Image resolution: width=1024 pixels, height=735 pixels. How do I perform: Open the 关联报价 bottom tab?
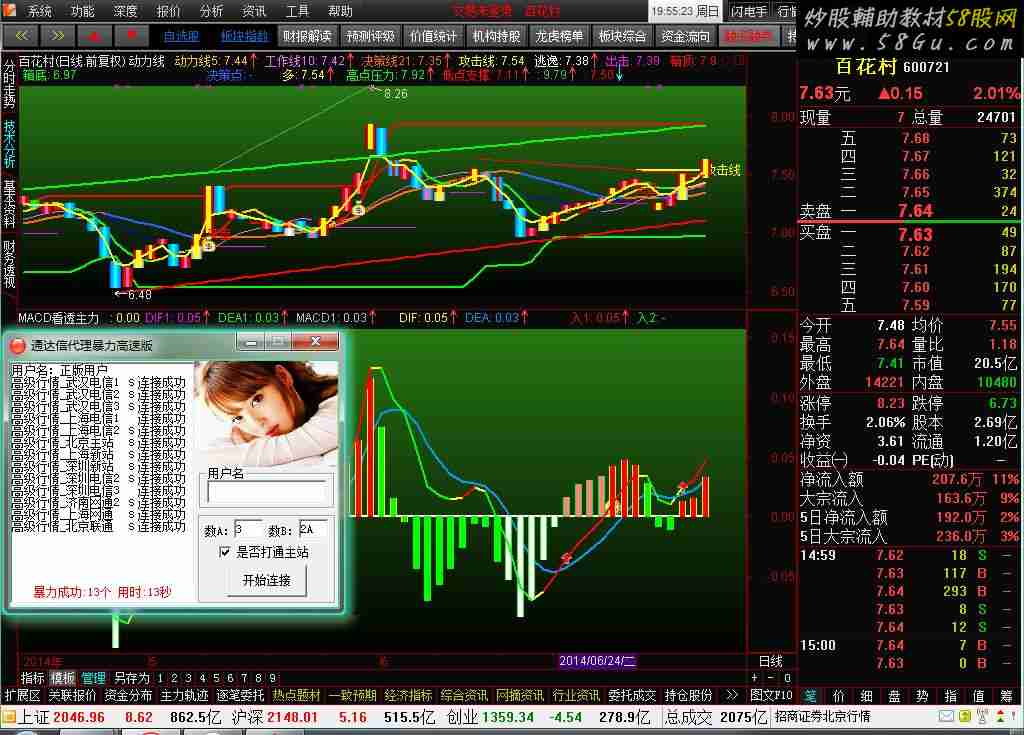72,696
